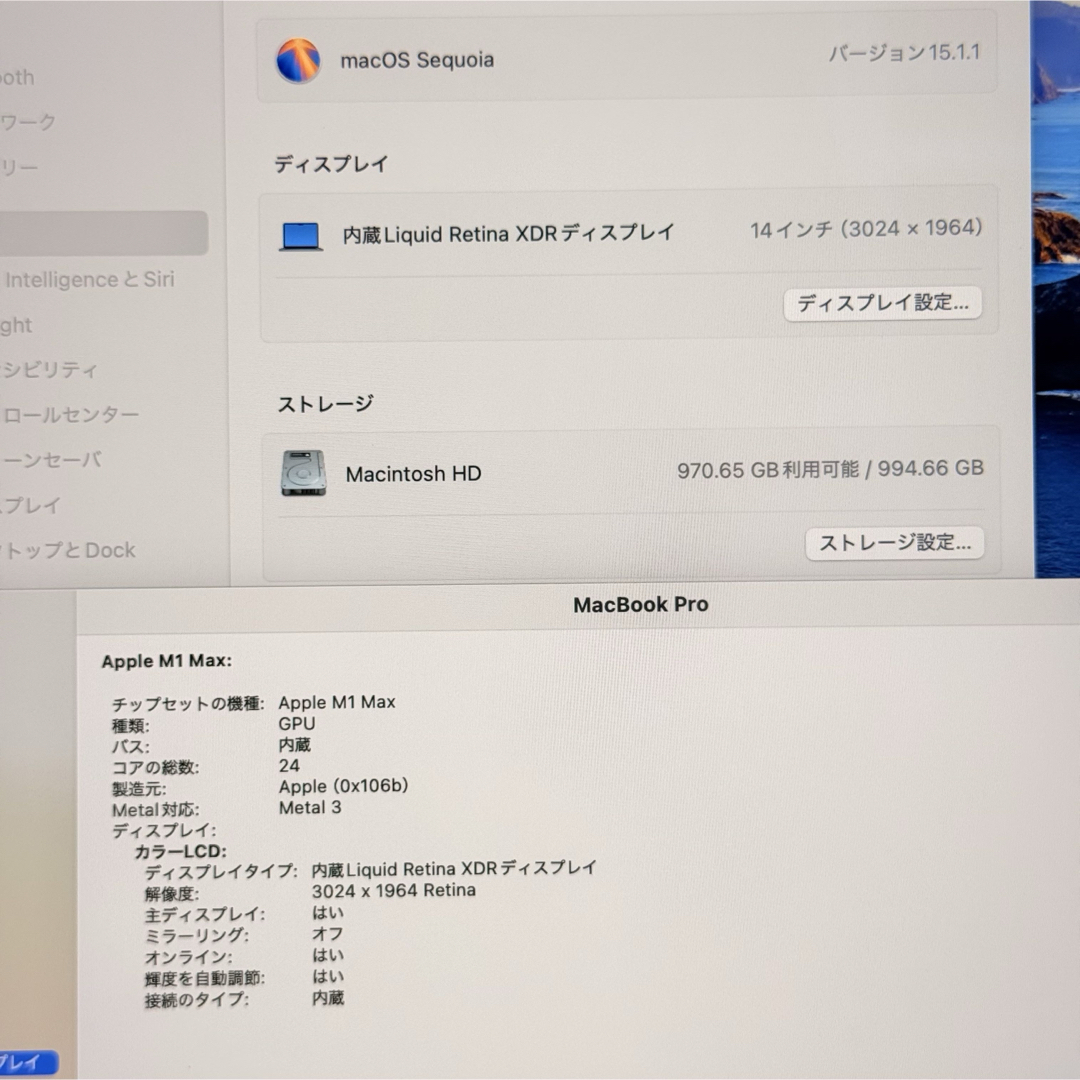Open the sidebar item ending in 'oth'
The height and width of the screenshot is (1080, 1080).
coord(17,78)
